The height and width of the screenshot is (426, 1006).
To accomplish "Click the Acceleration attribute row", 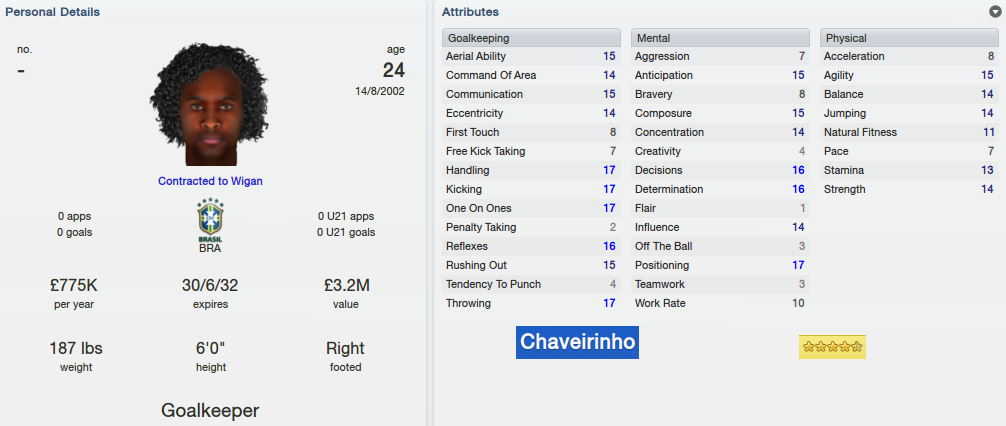I will click(x=909, y=56).
